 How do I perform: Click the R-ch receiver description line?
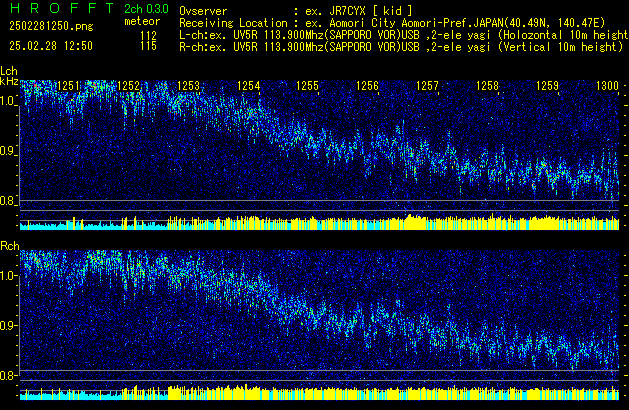click(x=401, y=47)
